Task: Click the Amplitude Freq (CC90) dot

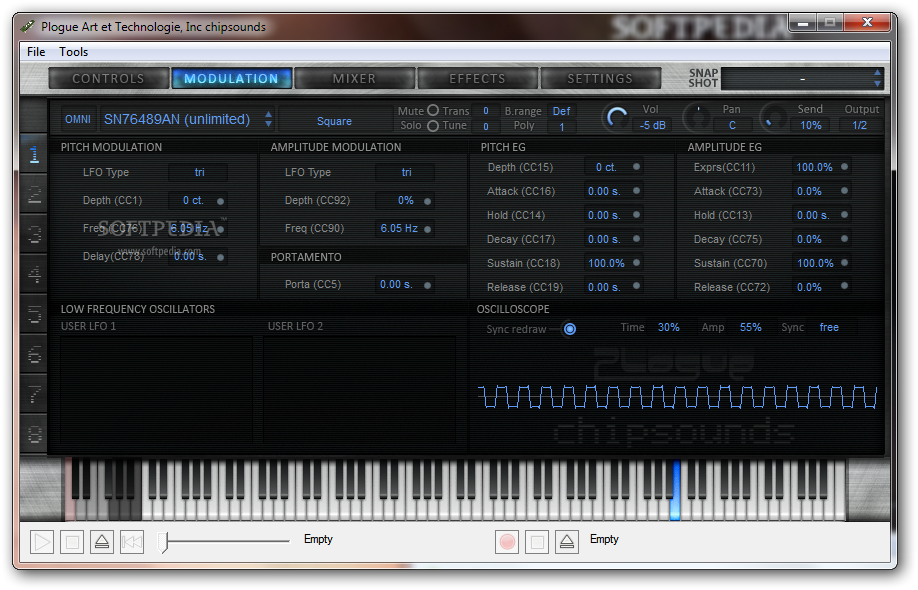Action: click(x=427, y=229)
